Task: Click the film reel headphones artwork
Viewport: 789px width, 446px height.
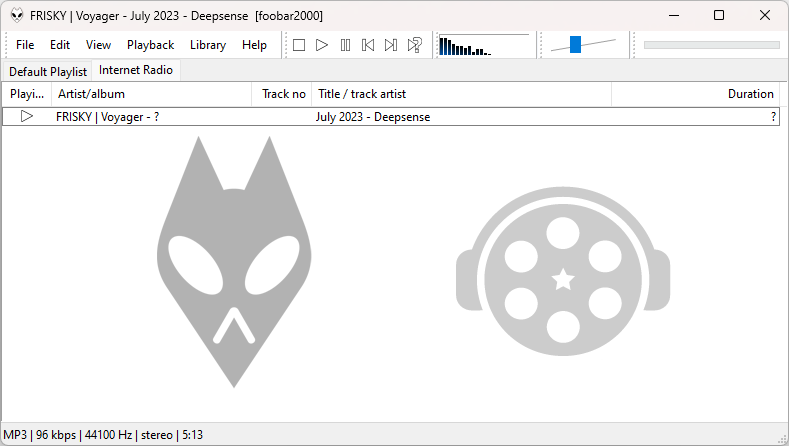Action: pyautogui.click(x=563, y=272)
